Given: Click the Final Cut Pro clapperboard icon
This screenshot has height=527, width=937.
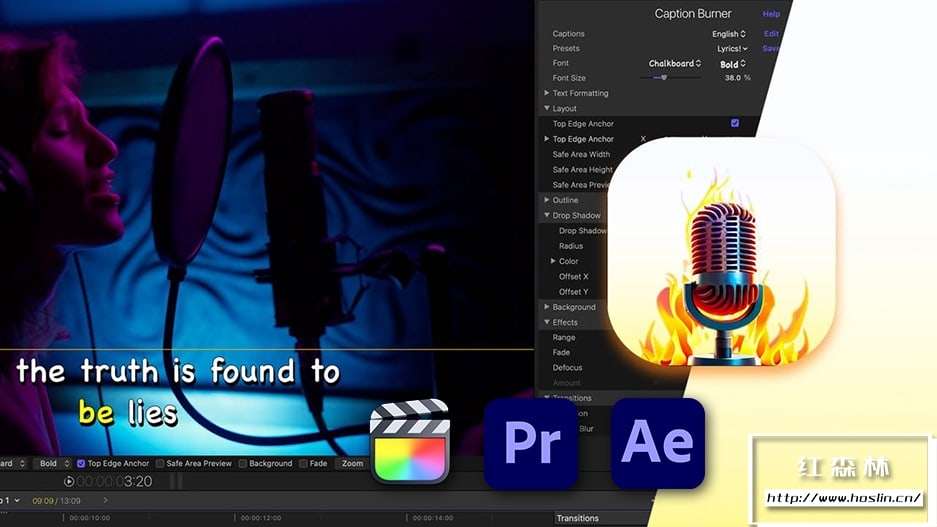Looking at the screenshot, I should pos(410,442).
